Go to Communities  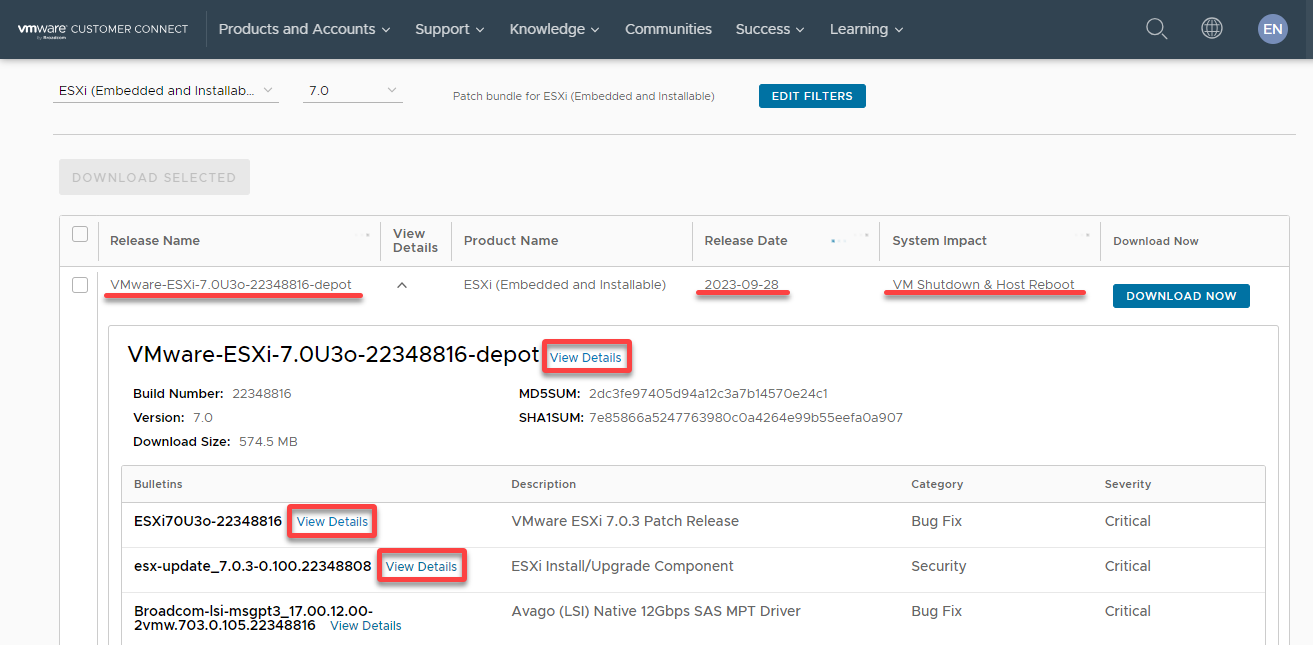(668, 29)
